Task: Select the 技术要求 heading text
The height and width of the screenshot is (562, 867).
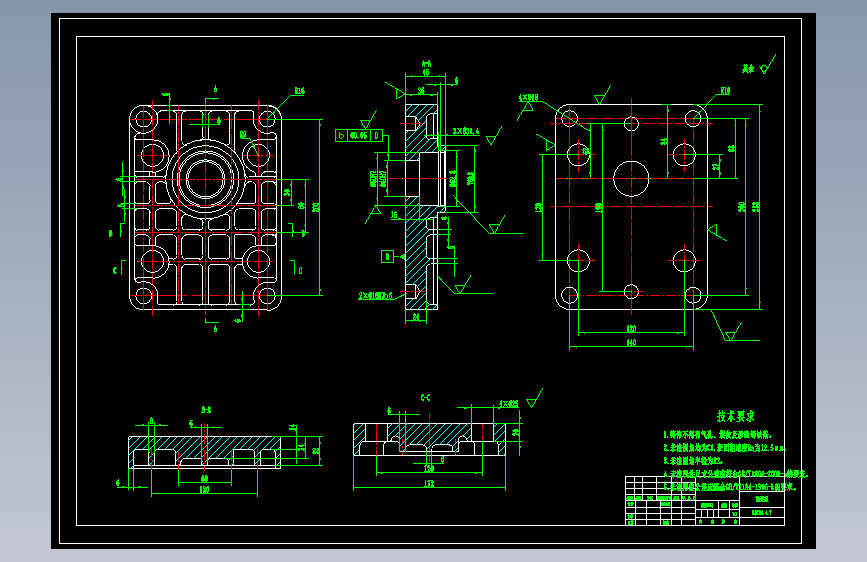Action: click(735, 416)
